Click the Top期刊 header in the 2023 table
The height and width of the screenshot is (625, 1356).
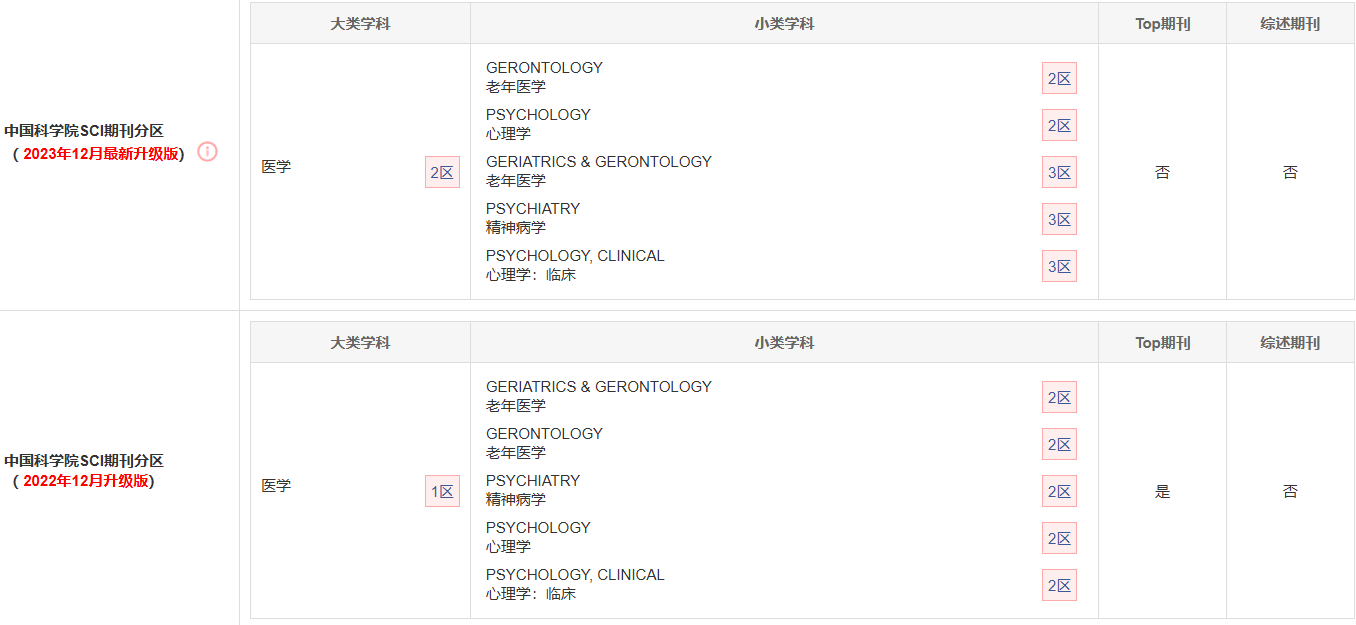click(x=1162, y=24)
